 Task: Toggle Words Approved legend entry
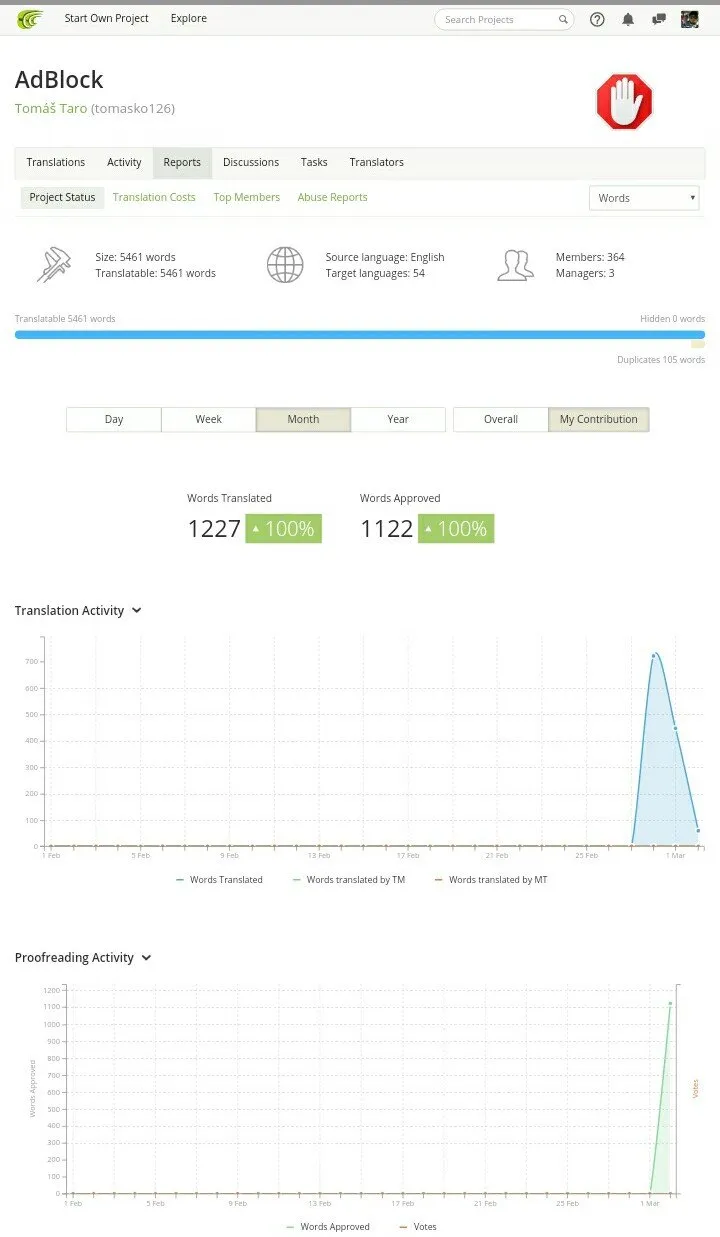click(328, 1227)
